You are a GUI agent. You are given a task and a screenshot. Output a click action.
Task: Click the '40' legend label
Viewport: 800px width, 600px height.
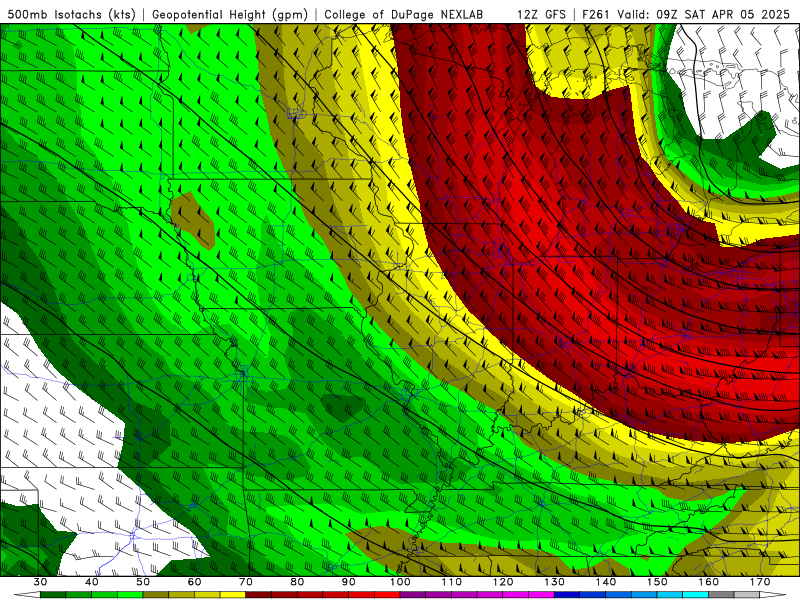pyautogui.click(x=92, y=582)
